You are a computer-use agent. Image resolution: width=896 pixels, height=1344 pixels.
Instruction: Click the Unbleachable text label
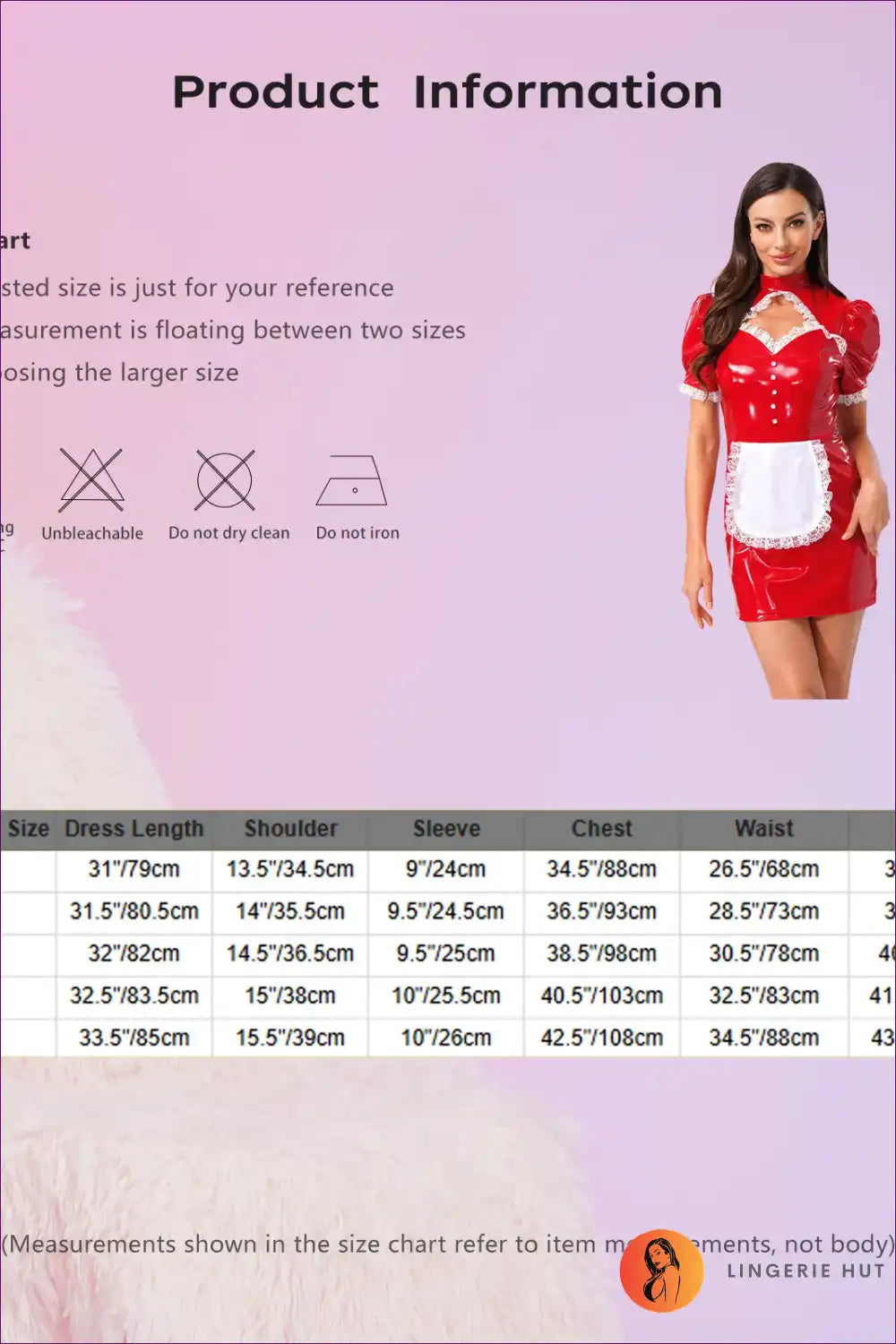[x=92, y=533]
